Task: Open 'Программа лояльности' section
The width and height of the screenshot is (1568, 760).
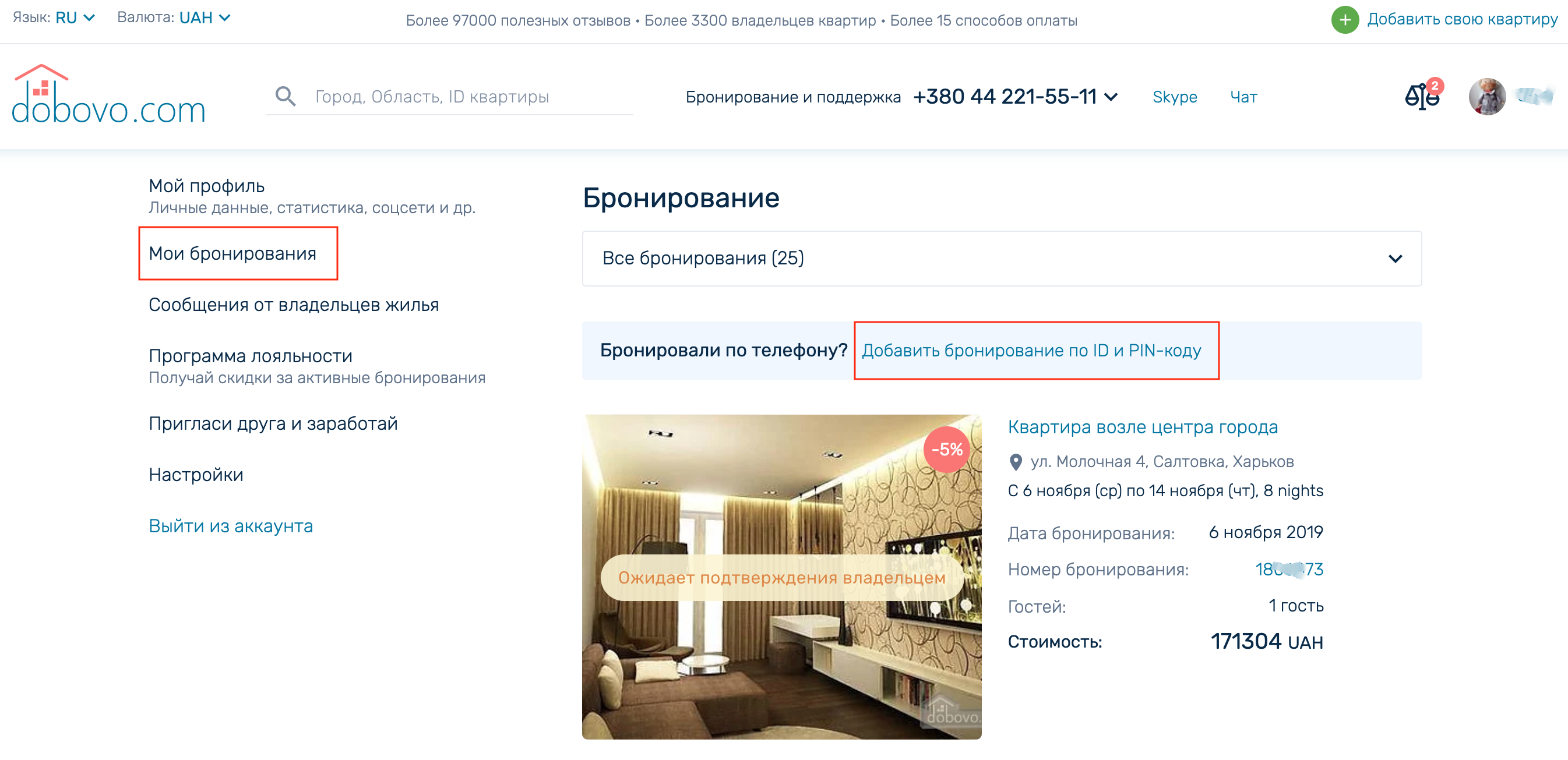Action: pyautogui.click(x=250, y=355)
